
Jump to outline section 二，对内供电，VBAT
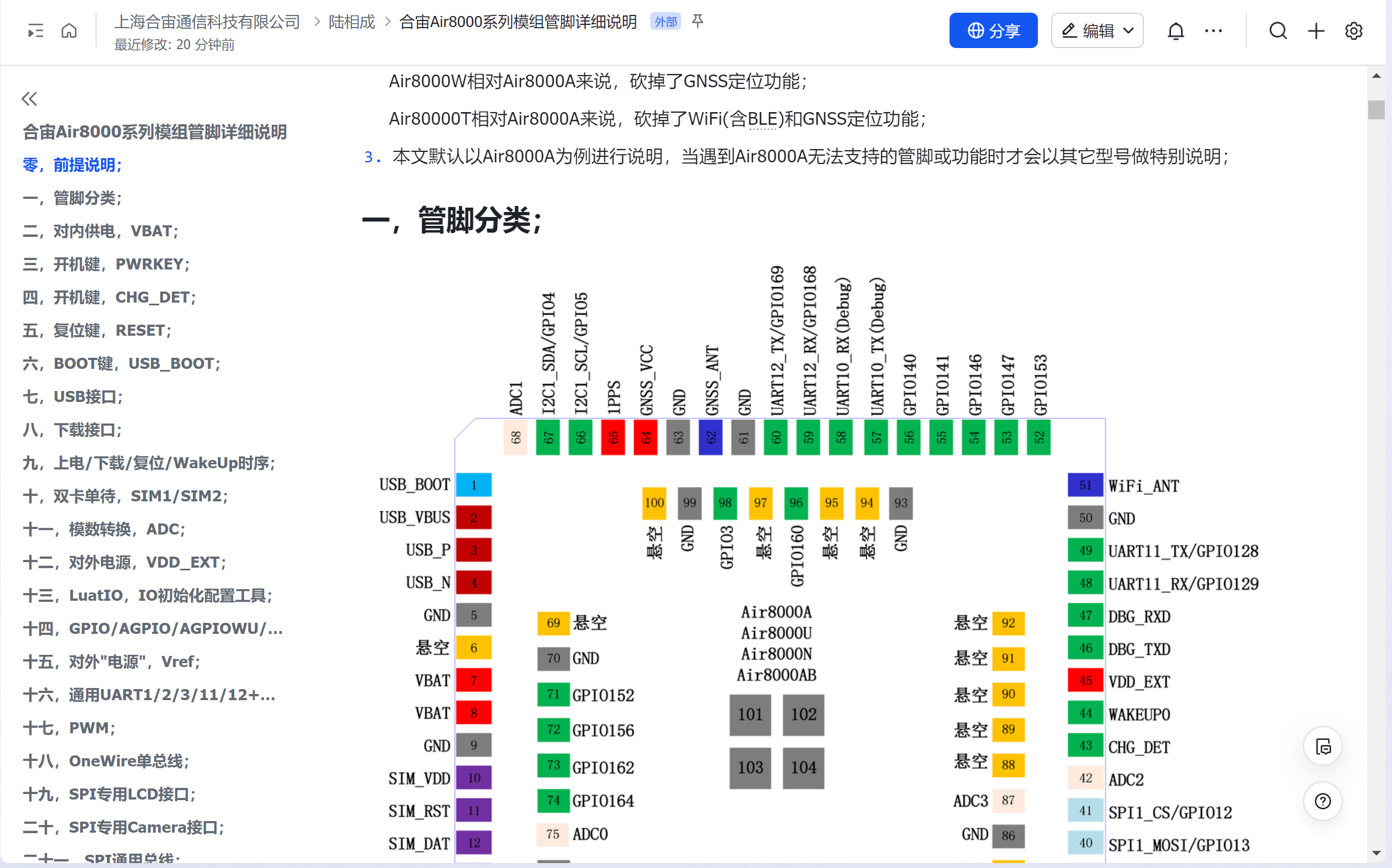(101, 231)
